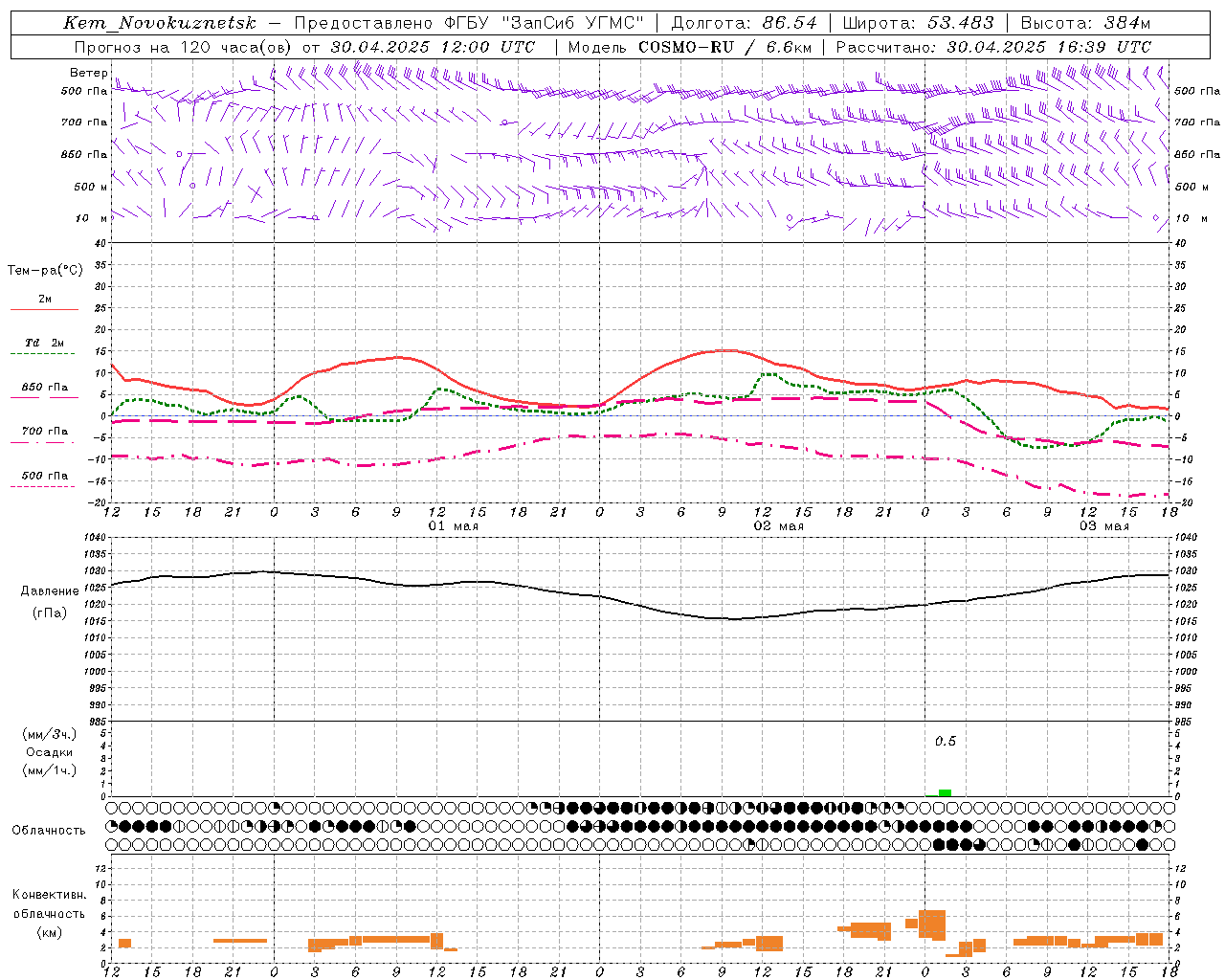This screenshot has width=1225, height=980.
Task: Click the green precipitation bar
Action: coord(945,792)
